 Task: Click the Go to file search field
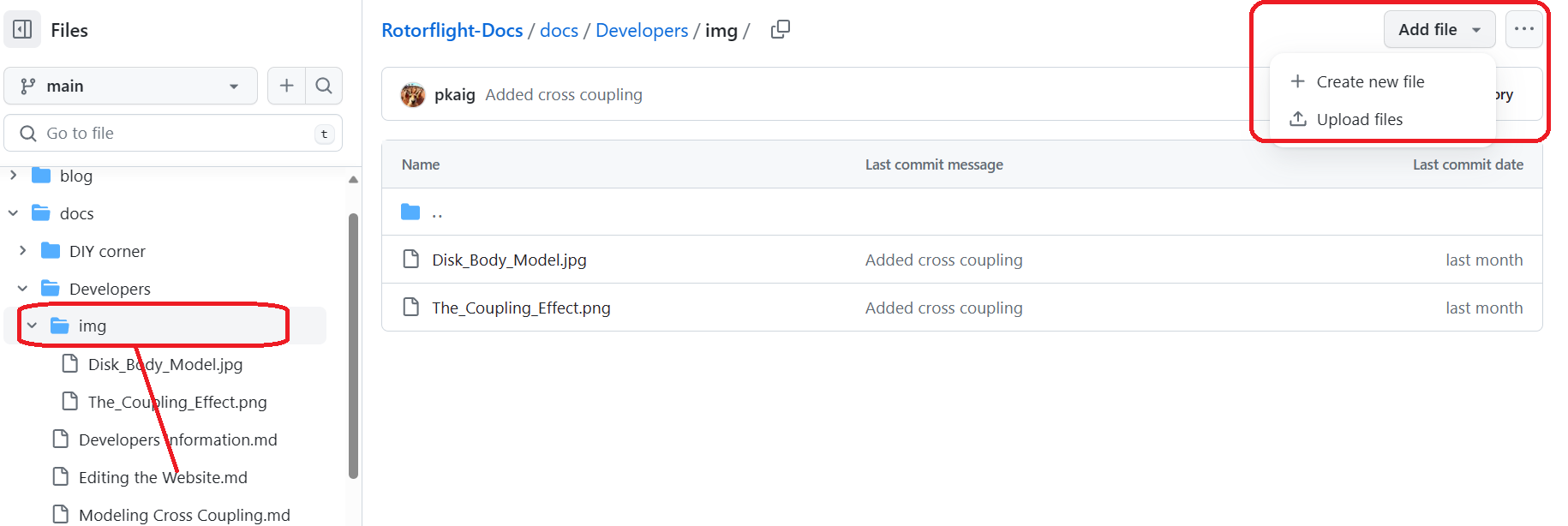[171, 134]
